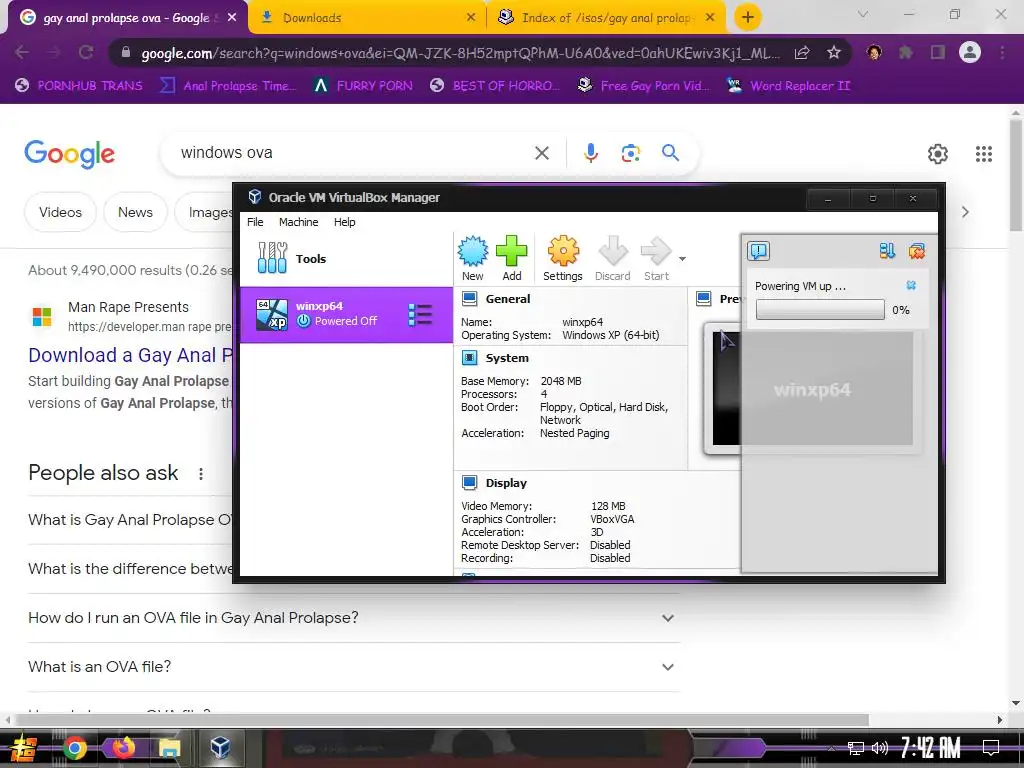Expand 'How do I run an OVA file' question

tap(354, 618)
